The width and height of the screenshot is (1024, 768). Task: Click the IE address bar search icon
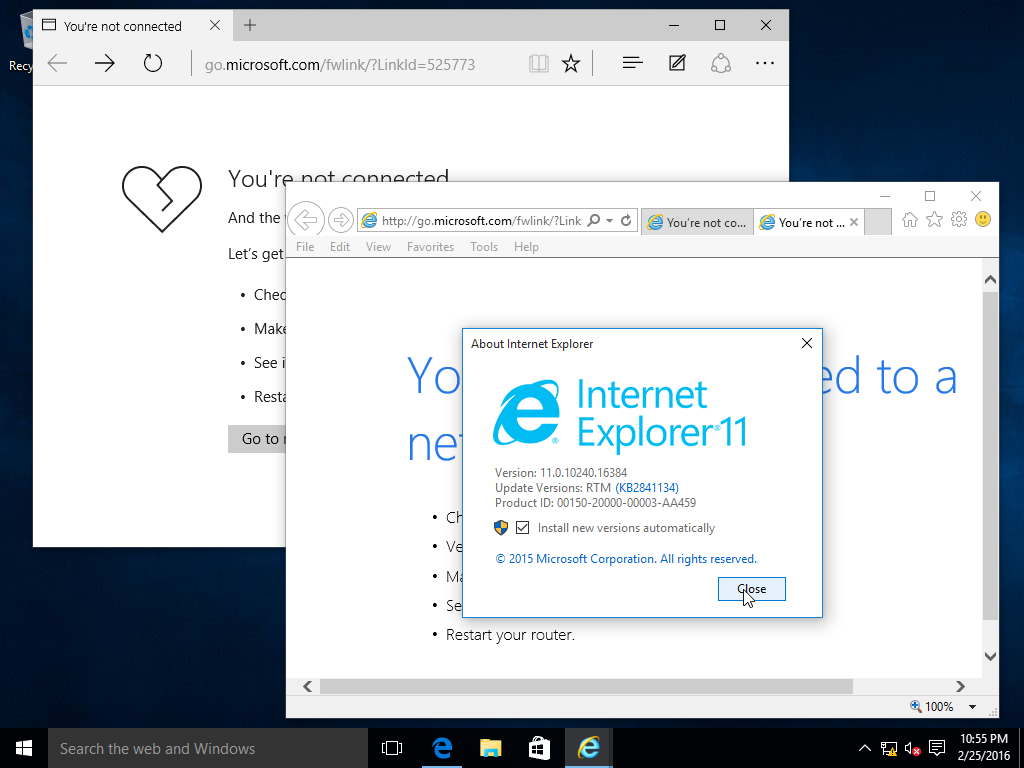(x=594, y=221)
